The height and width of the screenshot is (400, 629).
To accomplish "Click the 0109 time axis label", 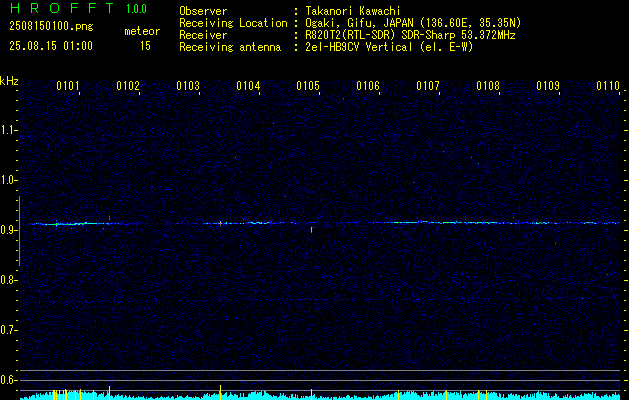I will coord(548,86).
